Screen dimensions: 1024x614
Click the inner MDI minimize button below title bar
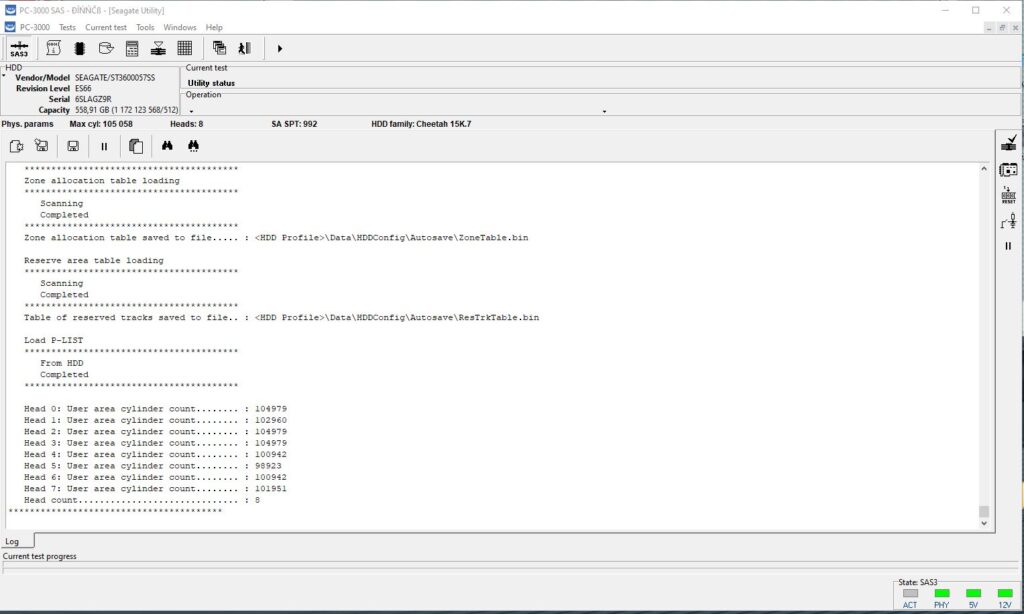(989, 27)
